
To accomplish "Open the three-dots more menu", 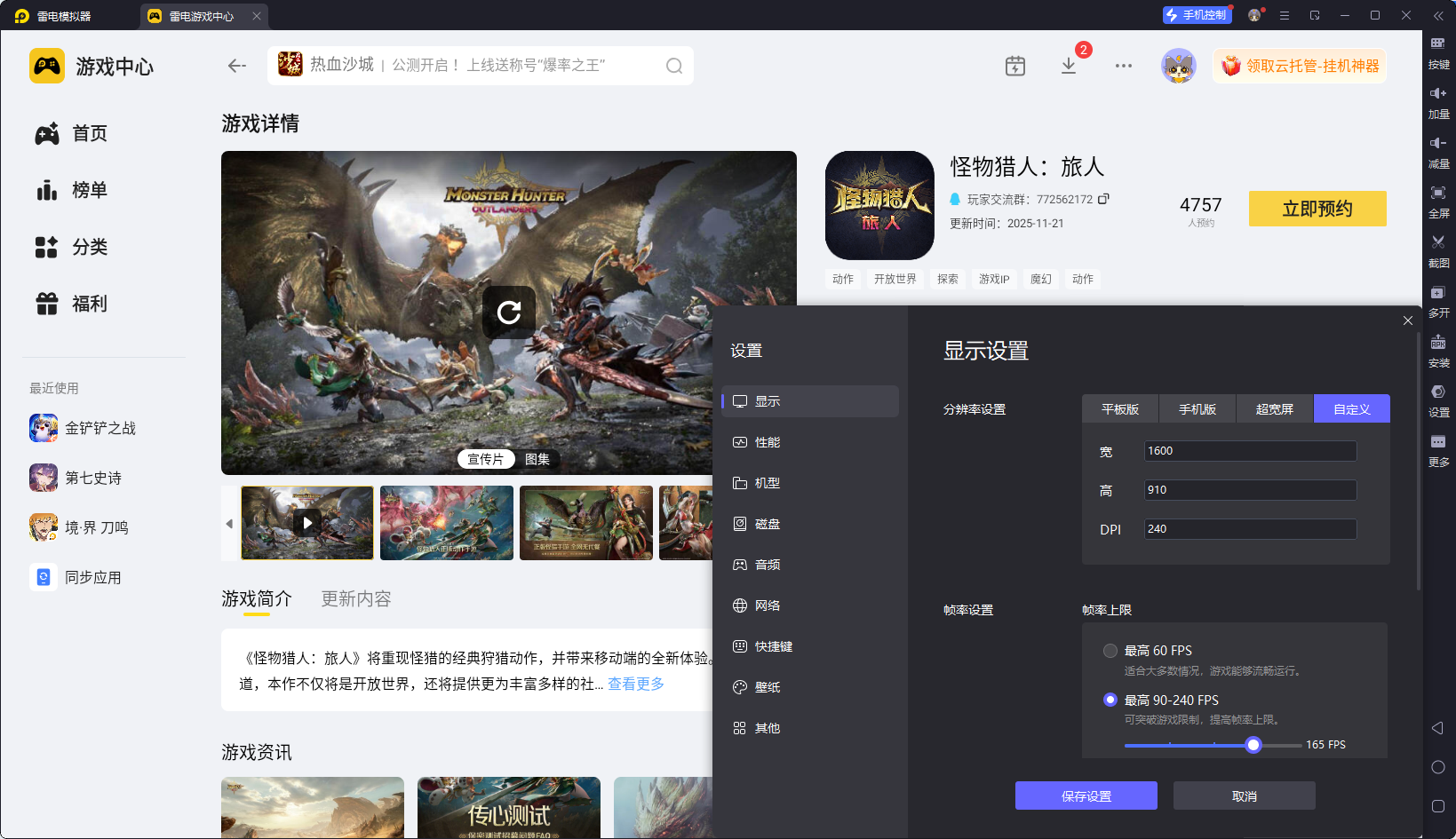I will (1124, 66).
